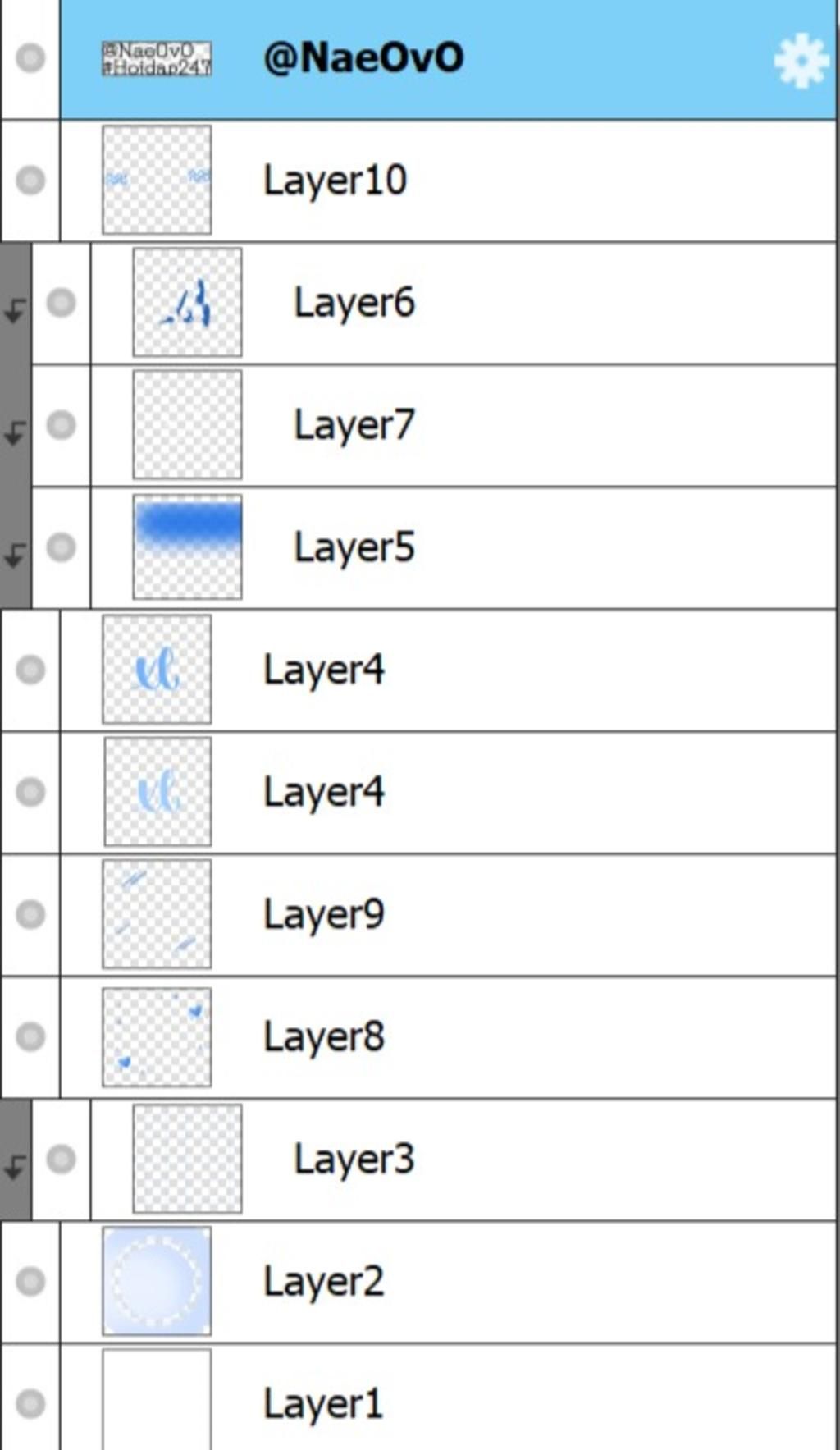This screenshot has width=840, height=1450.
Task: Click the Layer5 blue gradient thumbnail
Action: point(187,547)
